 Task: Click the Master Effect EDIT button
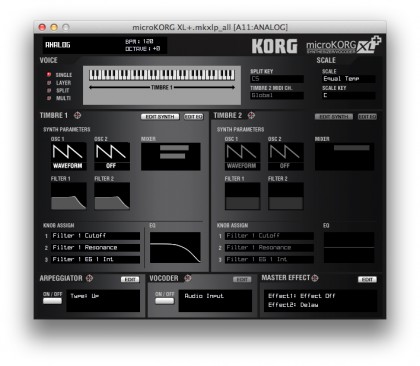(x=367, y=279)
